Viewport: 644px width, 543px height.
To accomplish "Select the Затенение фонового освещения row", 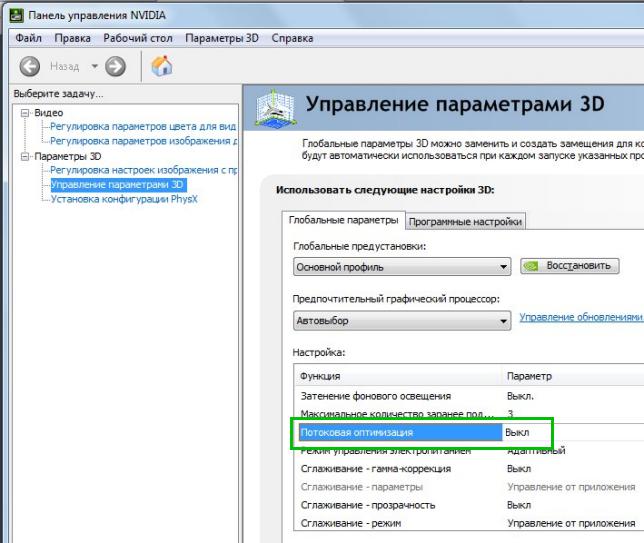I will tap(469, 396).
